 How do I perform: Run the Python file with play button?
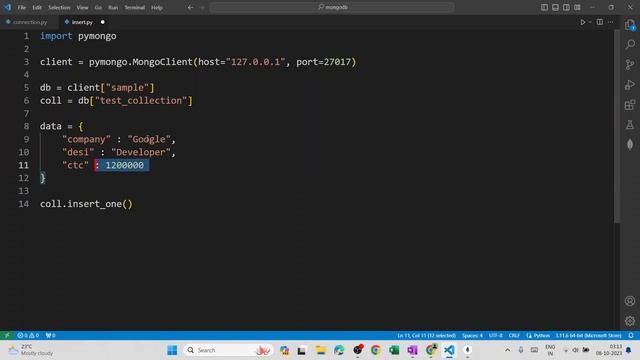point(583,22)
